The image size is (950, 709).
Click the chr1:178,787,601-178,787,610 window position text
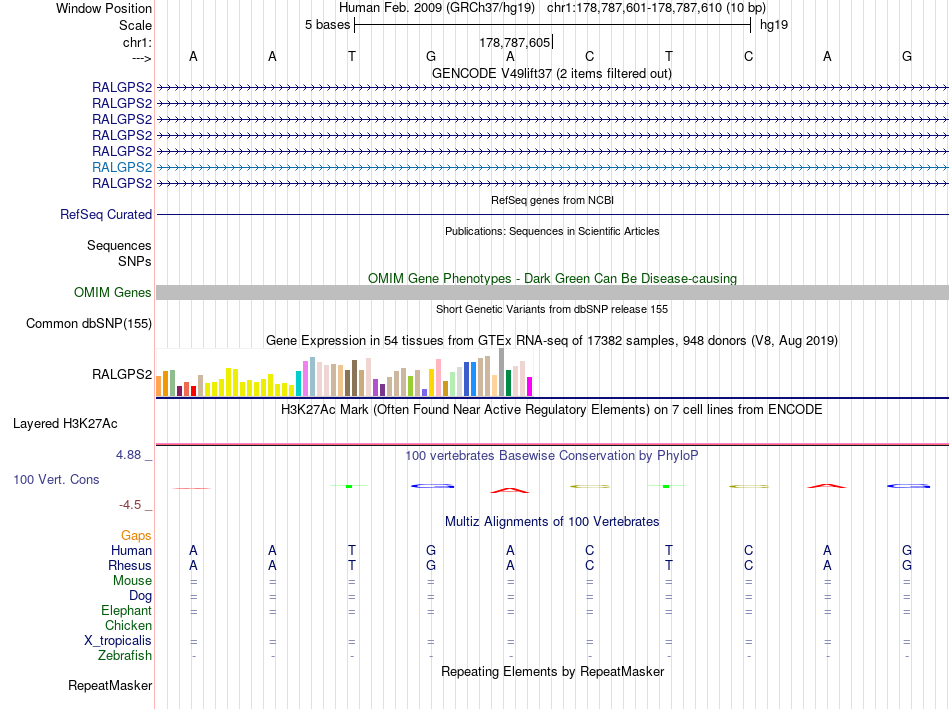(656, 8)
